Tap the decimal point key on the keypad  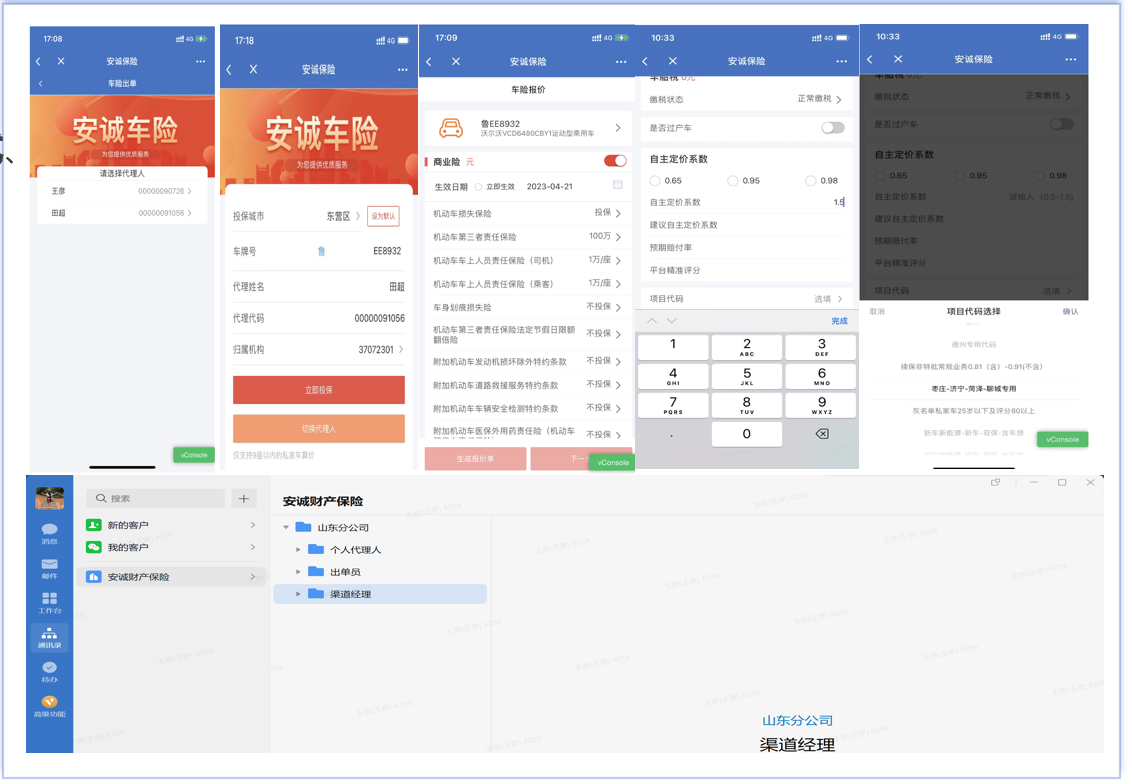(x=673, y=434)
